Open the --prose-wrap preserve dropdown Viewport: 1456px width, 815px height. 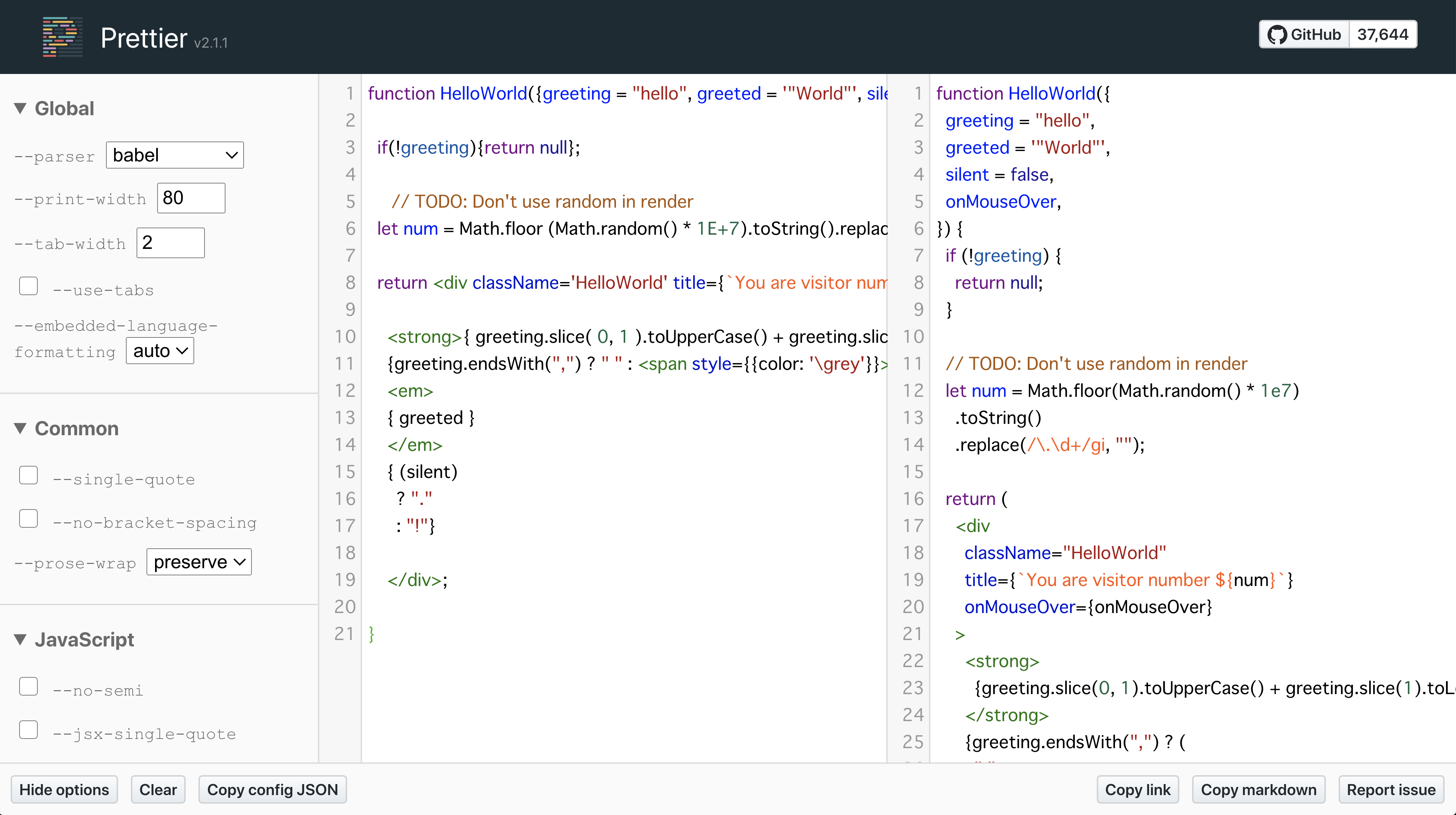(199, 562)
